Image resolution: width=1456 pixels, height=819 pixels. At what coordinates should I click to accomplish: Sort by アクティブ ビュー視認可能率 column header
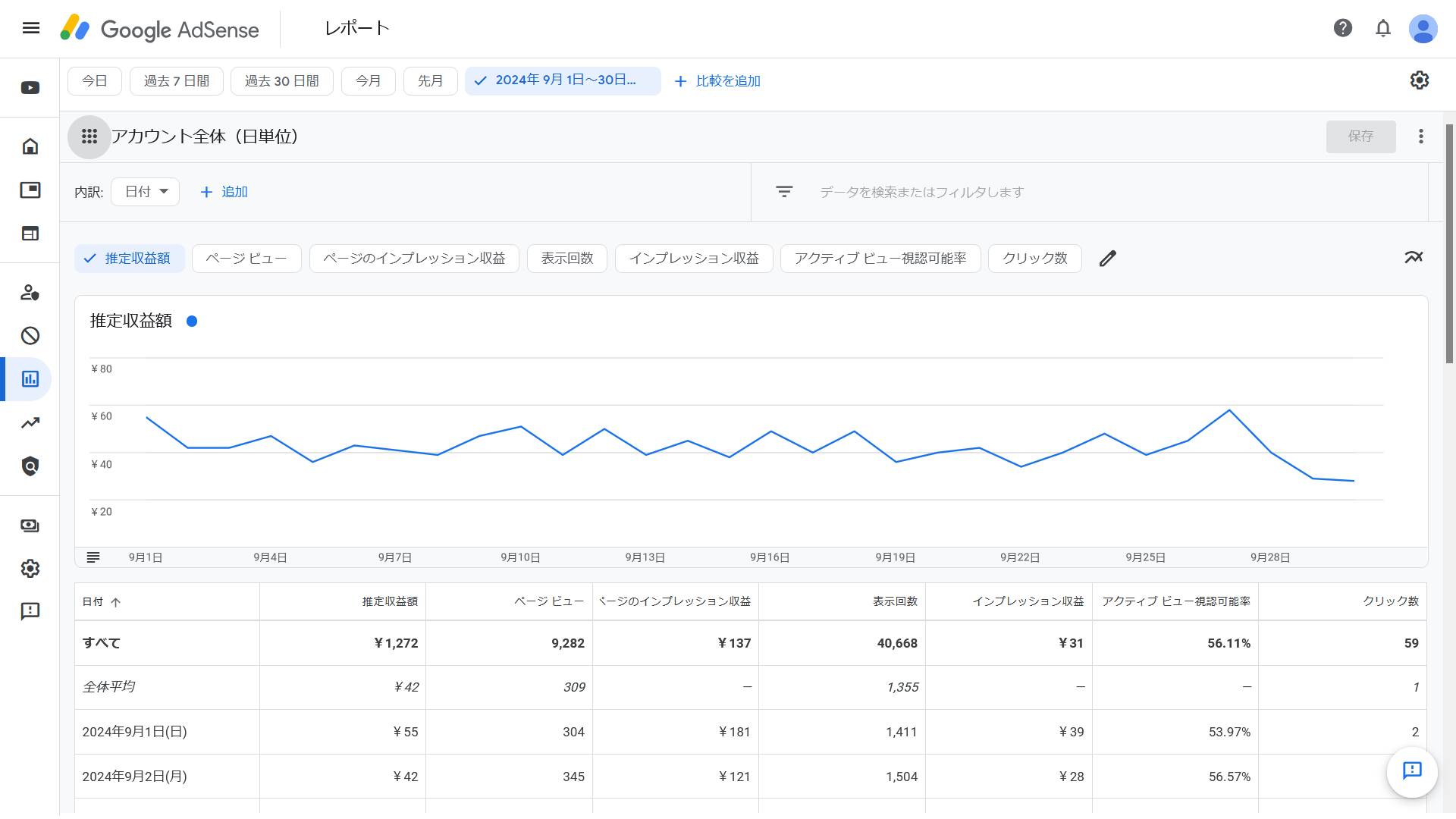(x=1176, y=602)
